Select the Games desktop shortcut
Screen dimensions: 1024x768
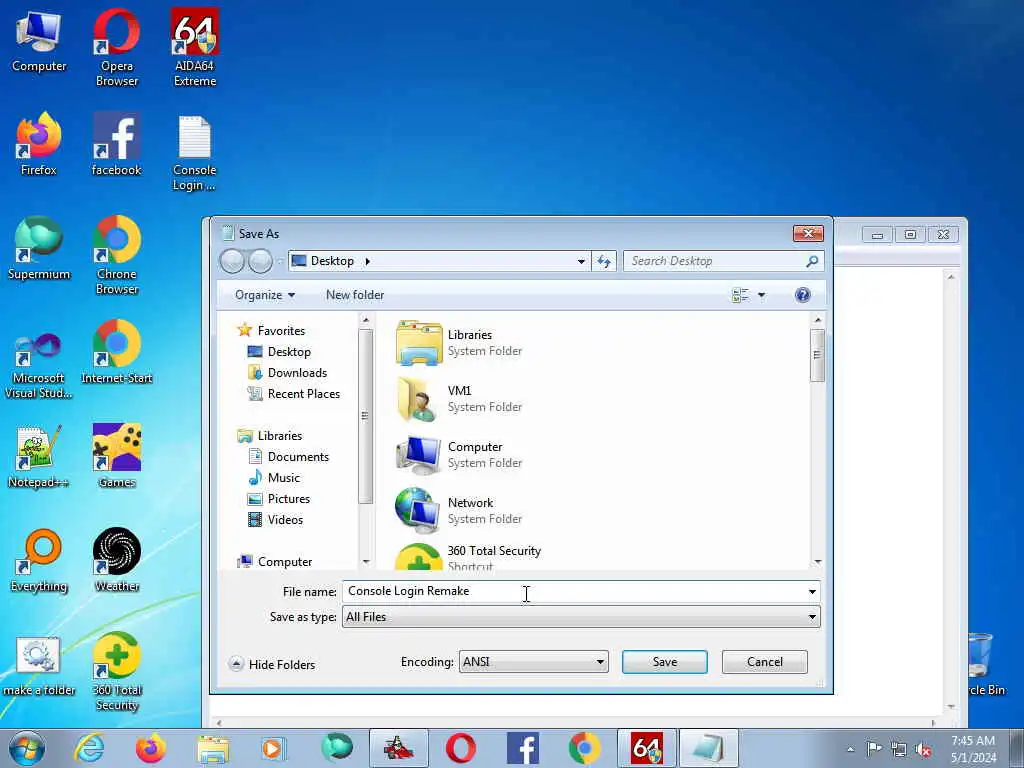coord(116,457)
